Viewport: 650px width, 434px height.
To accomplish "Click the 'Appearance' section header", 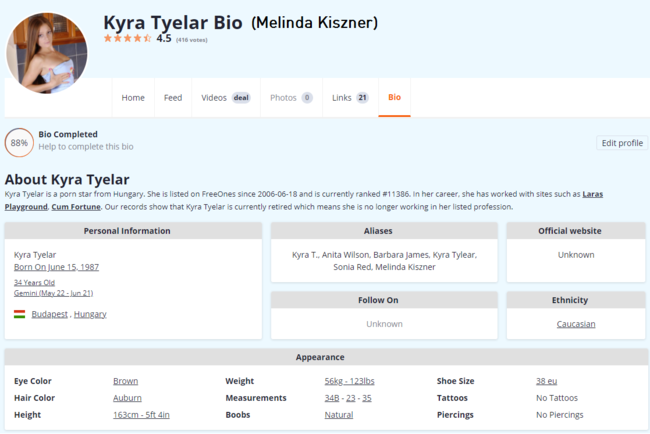I will (326, 357).
